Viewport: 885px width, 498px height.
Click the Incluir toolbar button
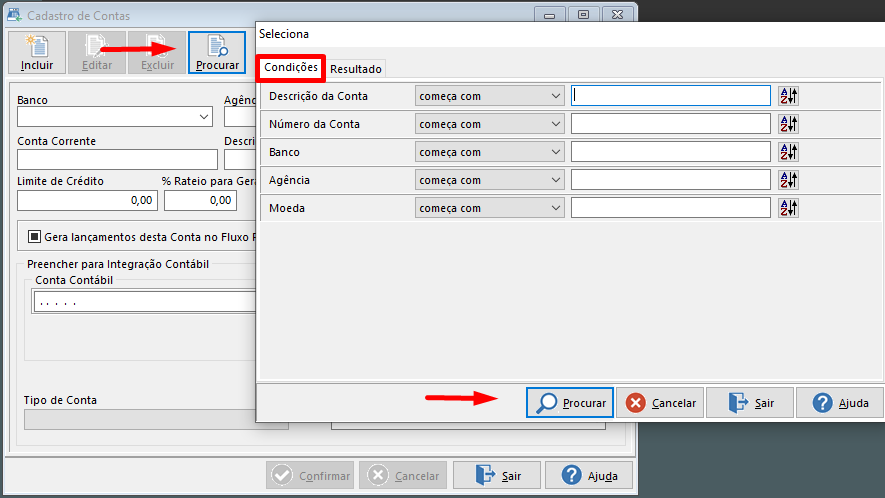pyautogui.click(x=37, y=53)
